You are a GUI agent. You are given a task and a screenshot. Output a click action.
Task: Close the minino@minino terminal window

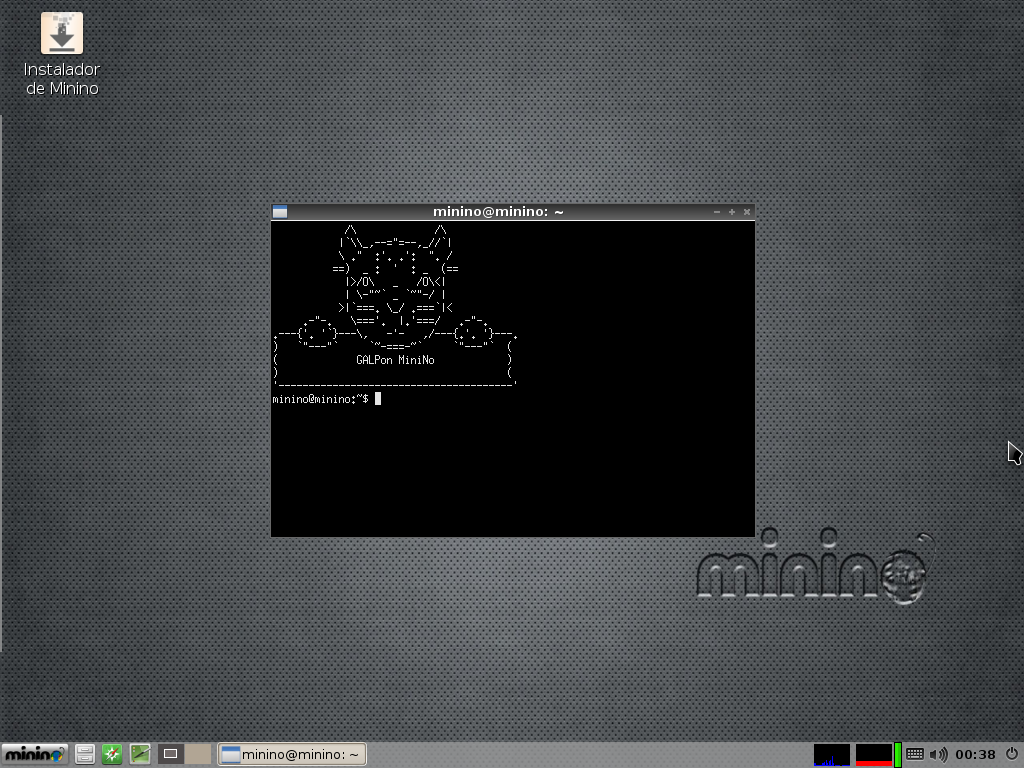pyautogui.click(x=746, y=212)
